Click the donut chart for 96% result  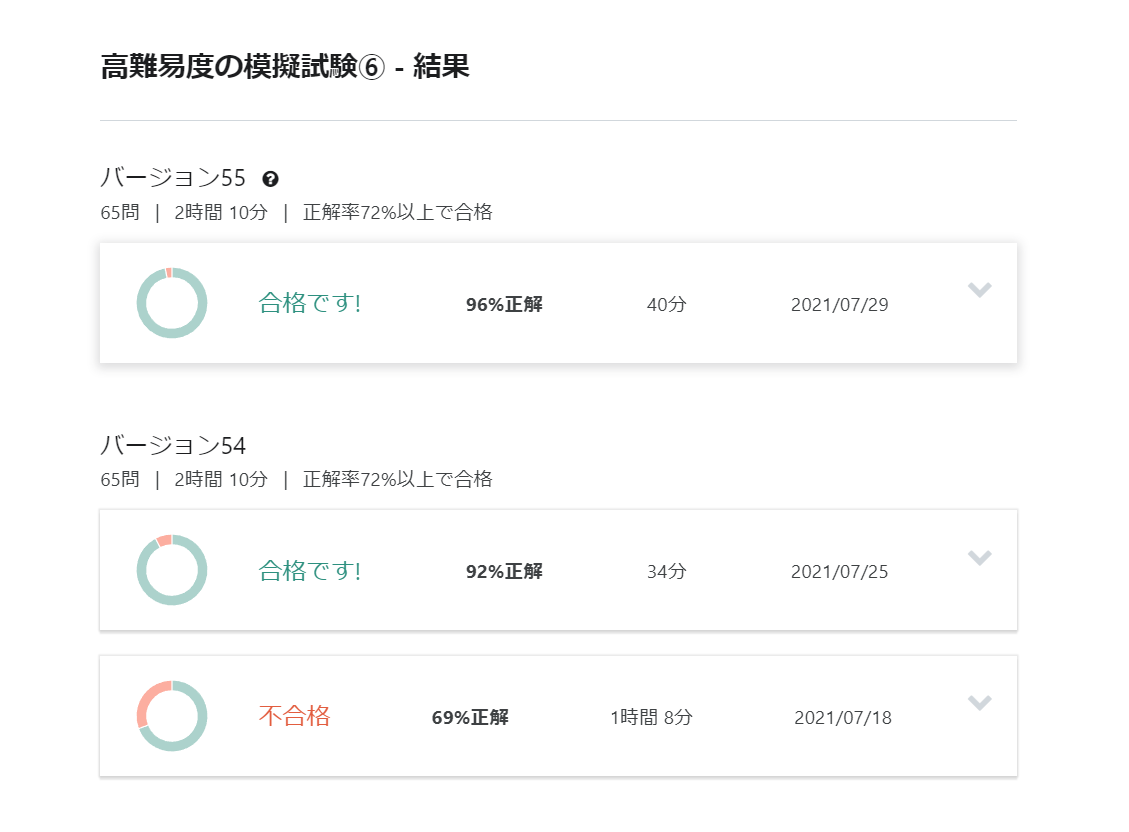pos(172,302)
